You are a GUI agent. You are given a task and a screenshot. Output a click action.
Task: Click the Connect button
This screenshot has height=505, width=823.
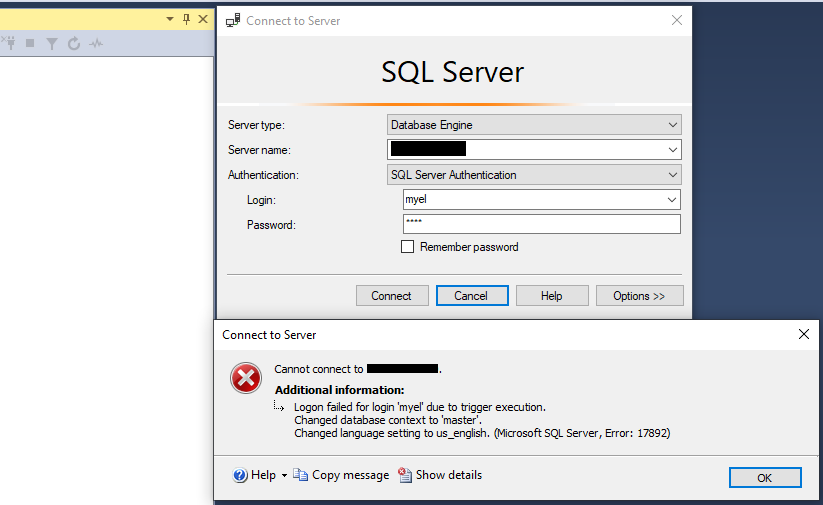391,296
